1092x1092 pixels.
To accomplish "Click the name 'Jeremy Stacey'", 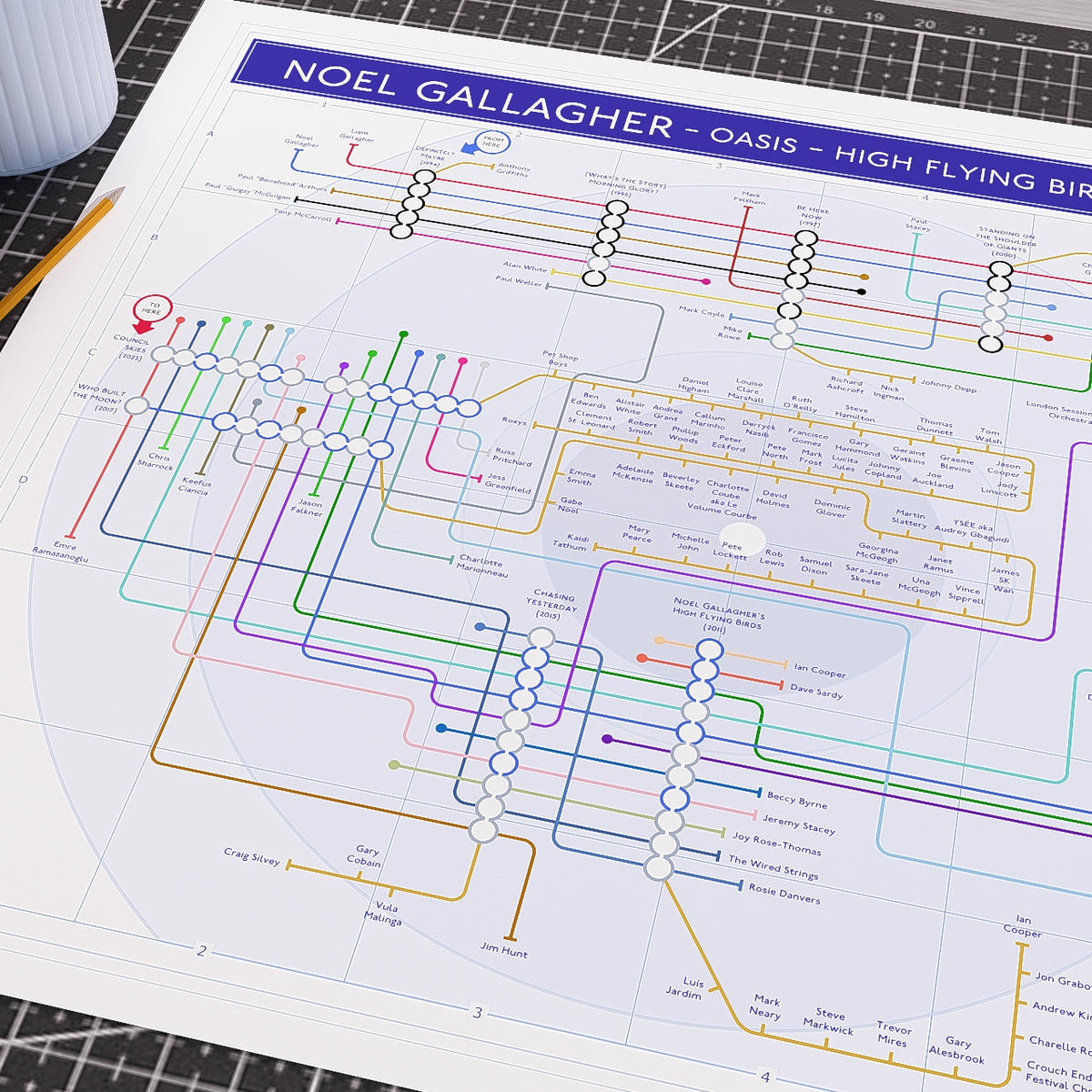I will (798, 824).
